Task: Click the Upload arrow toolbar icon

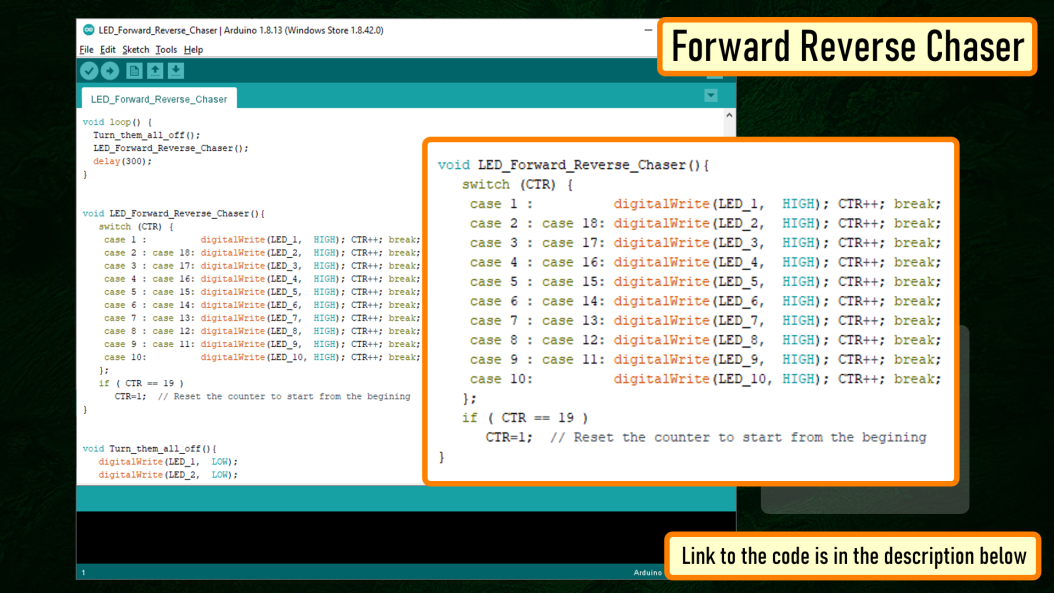Action: pyautogui.click(x=110, y=71)
